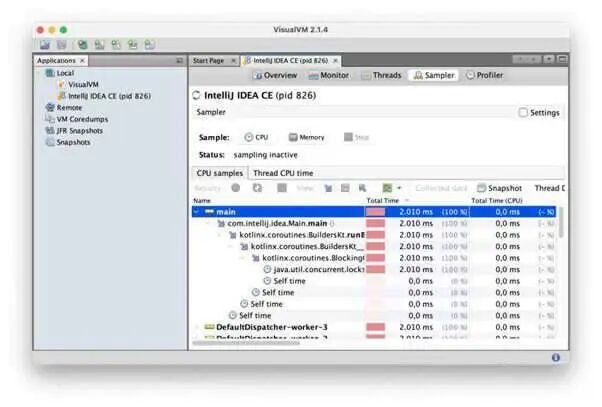Take a Snapshot of collected data

[x=499, y=188]
